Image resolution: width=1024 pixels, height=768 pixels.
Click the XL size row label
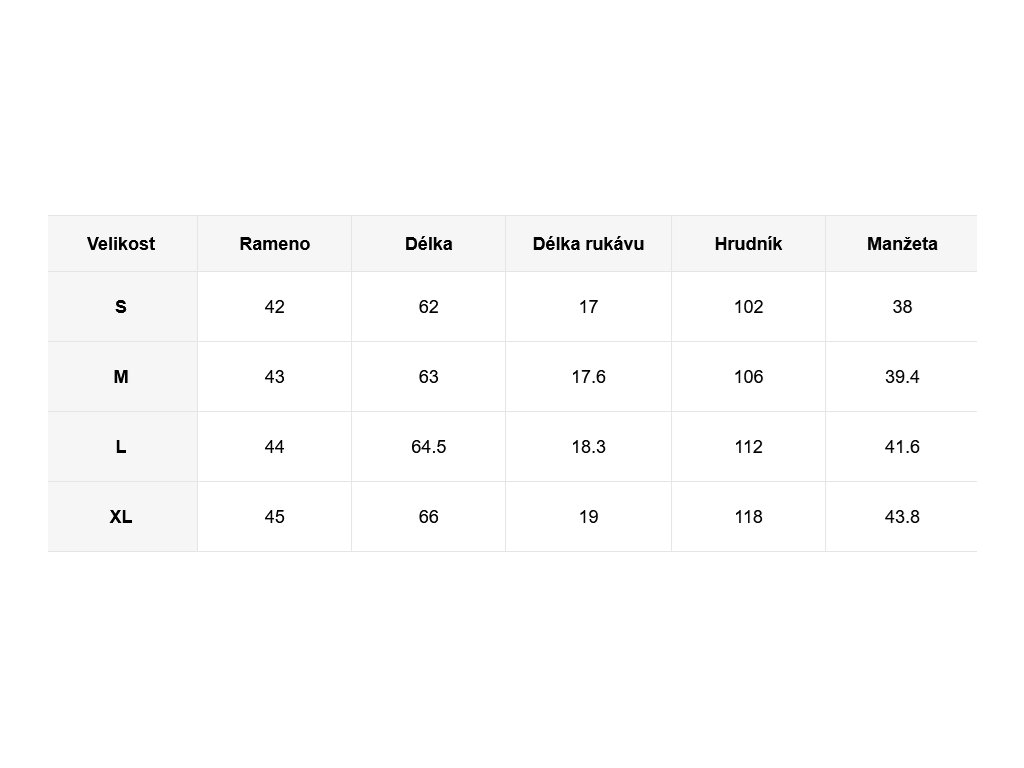click(x=121, y=517)
